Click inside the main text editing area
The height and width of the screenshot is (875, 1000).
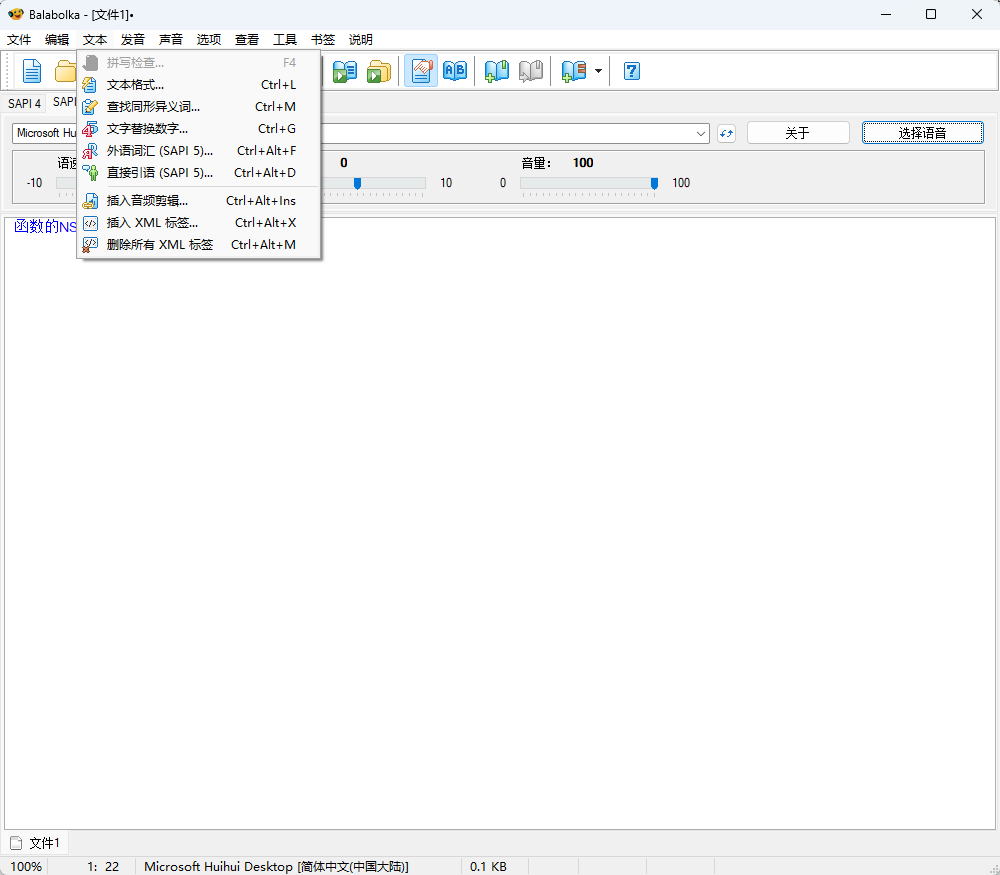tap(500, 523)
